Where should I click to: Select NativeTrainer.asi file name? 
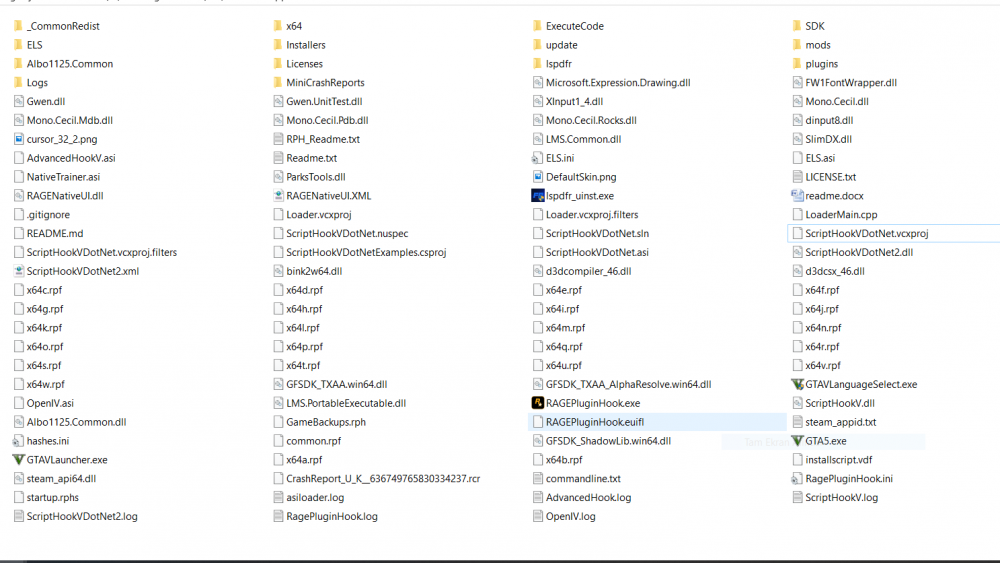point(63,177)
